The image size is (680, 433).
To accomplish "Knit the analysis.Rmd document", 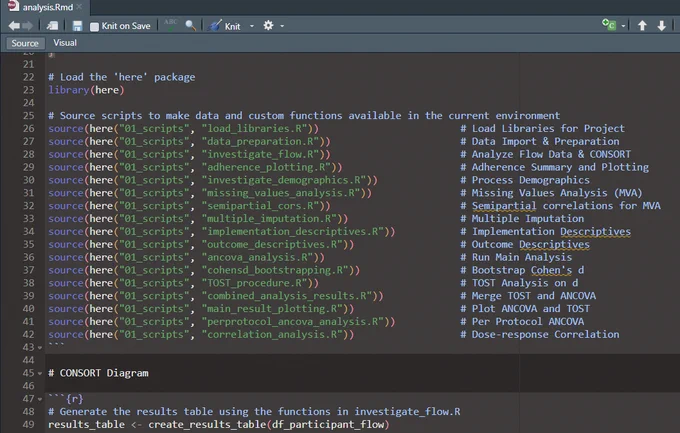I will pos(225,26).
